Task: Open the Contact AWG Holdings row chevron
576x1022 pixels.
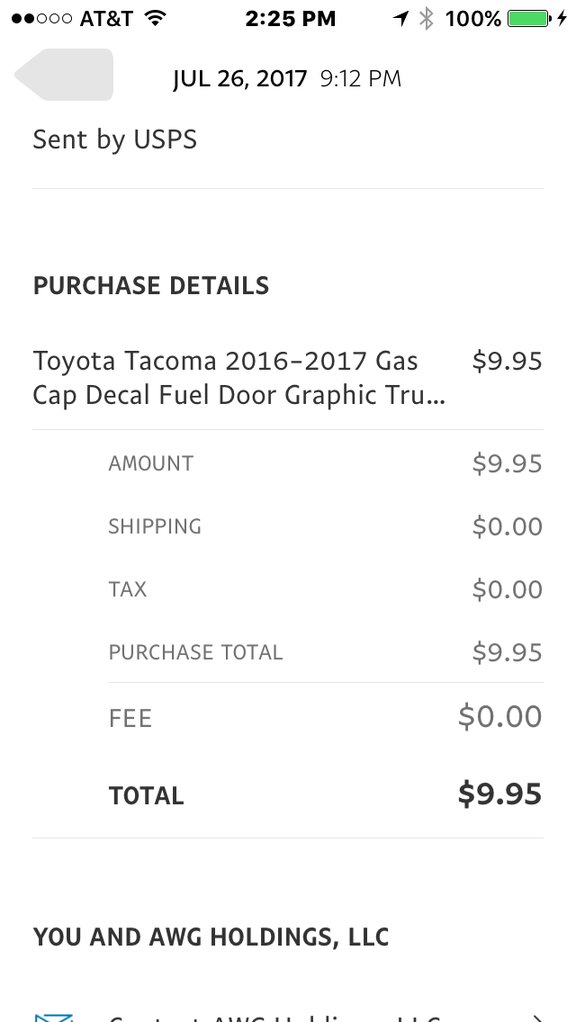Action: pyautogui.click(x=538, y=1018)
